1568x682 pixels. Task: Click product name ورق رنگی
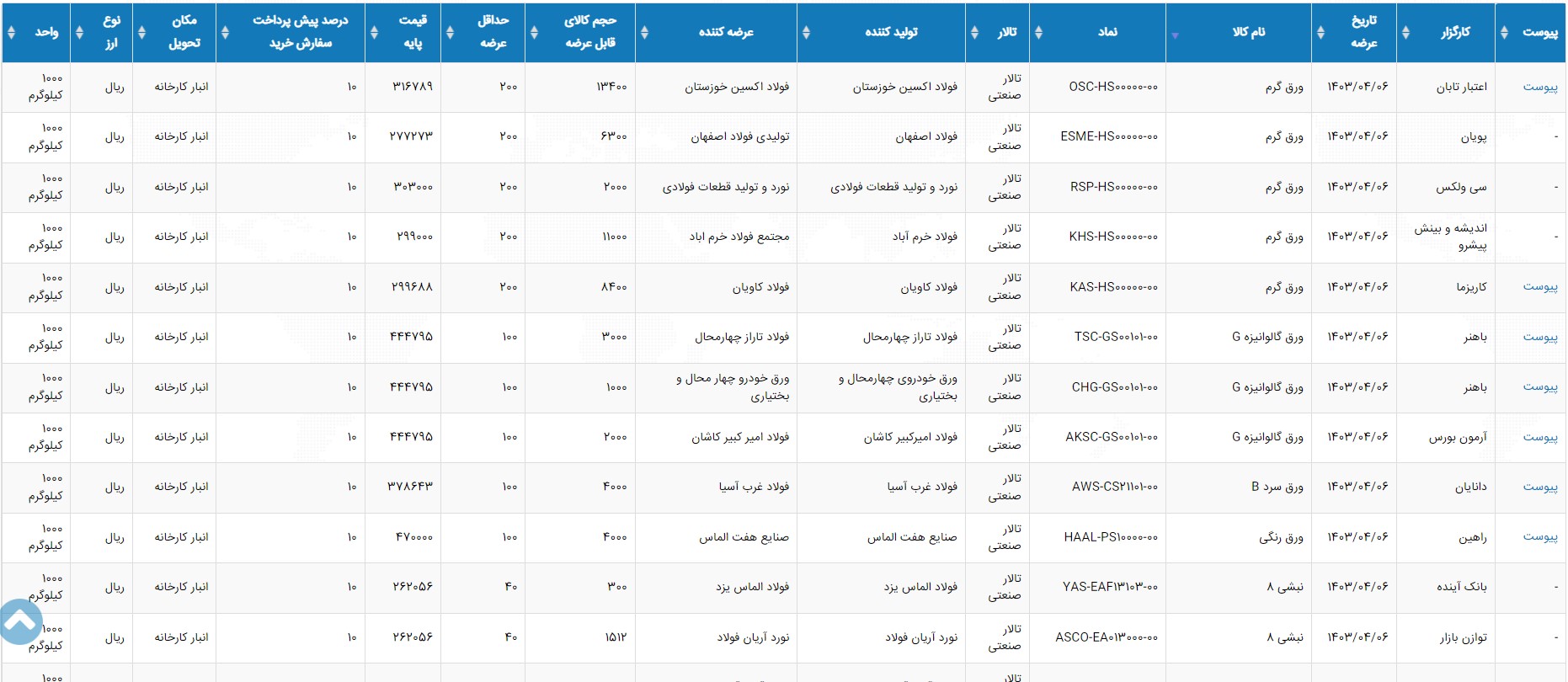coord(1281,537)
